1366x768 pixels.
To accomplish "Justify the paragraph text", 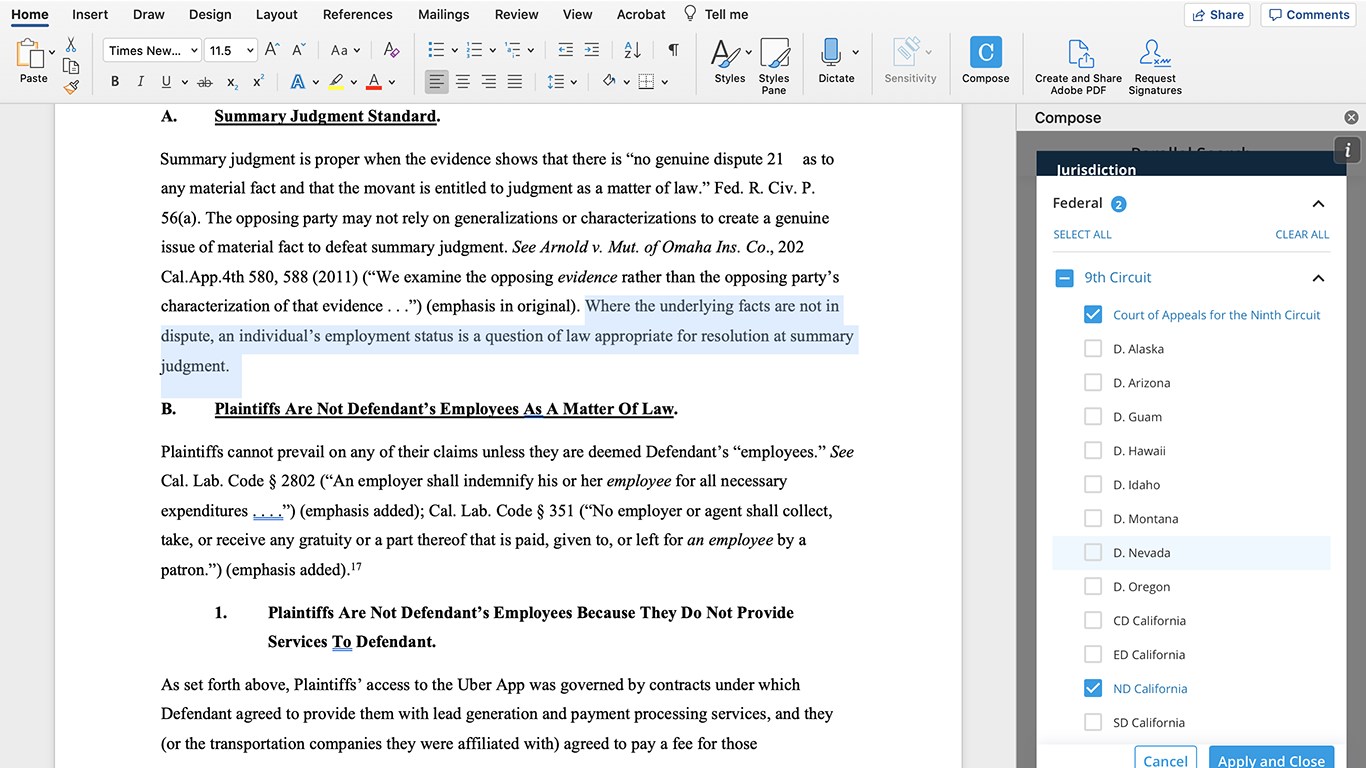I will 515,82.
